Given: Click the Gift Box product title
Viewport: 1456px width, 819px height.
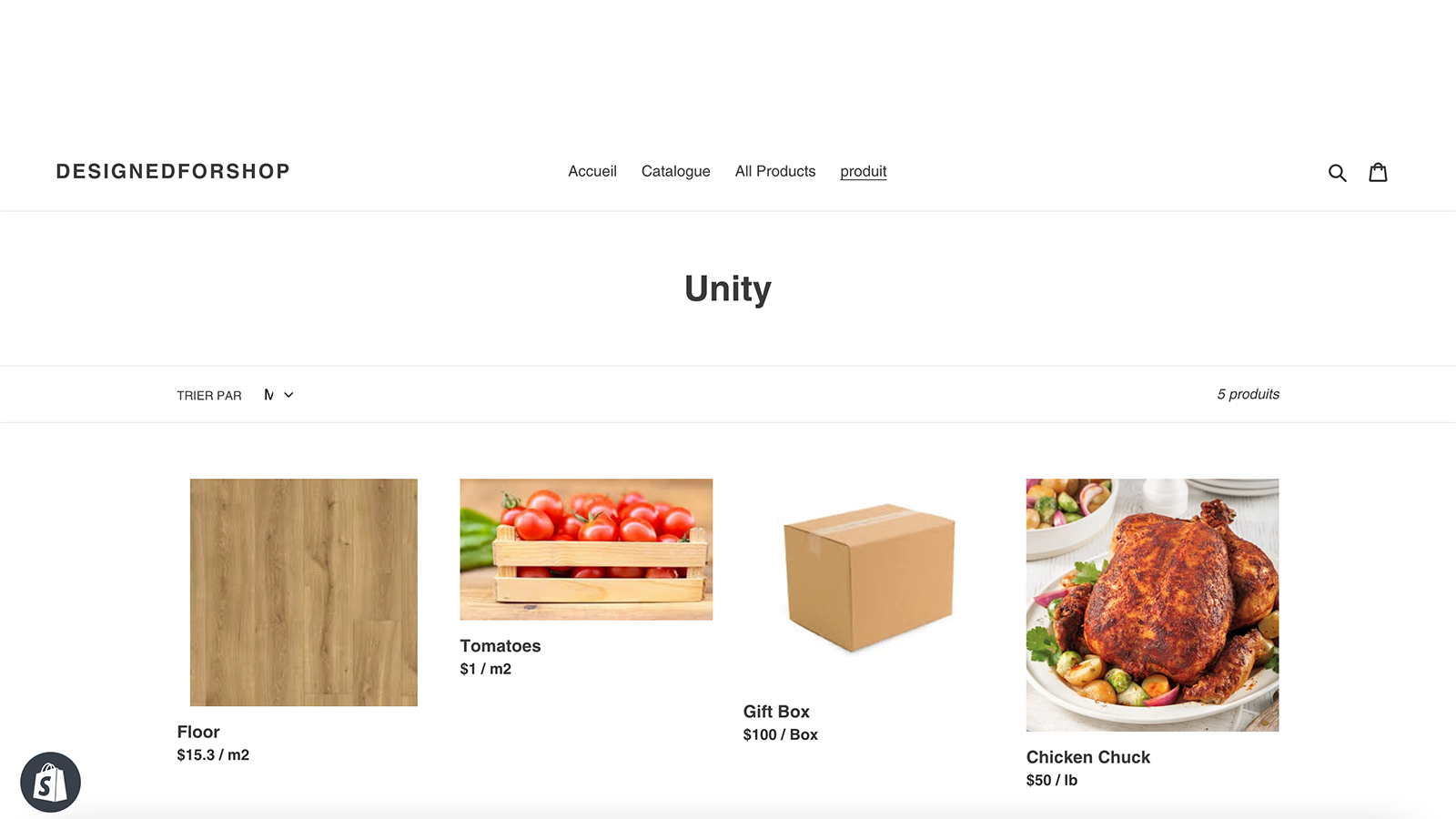Looking at the screenshot, I should [x=776, y=712].
